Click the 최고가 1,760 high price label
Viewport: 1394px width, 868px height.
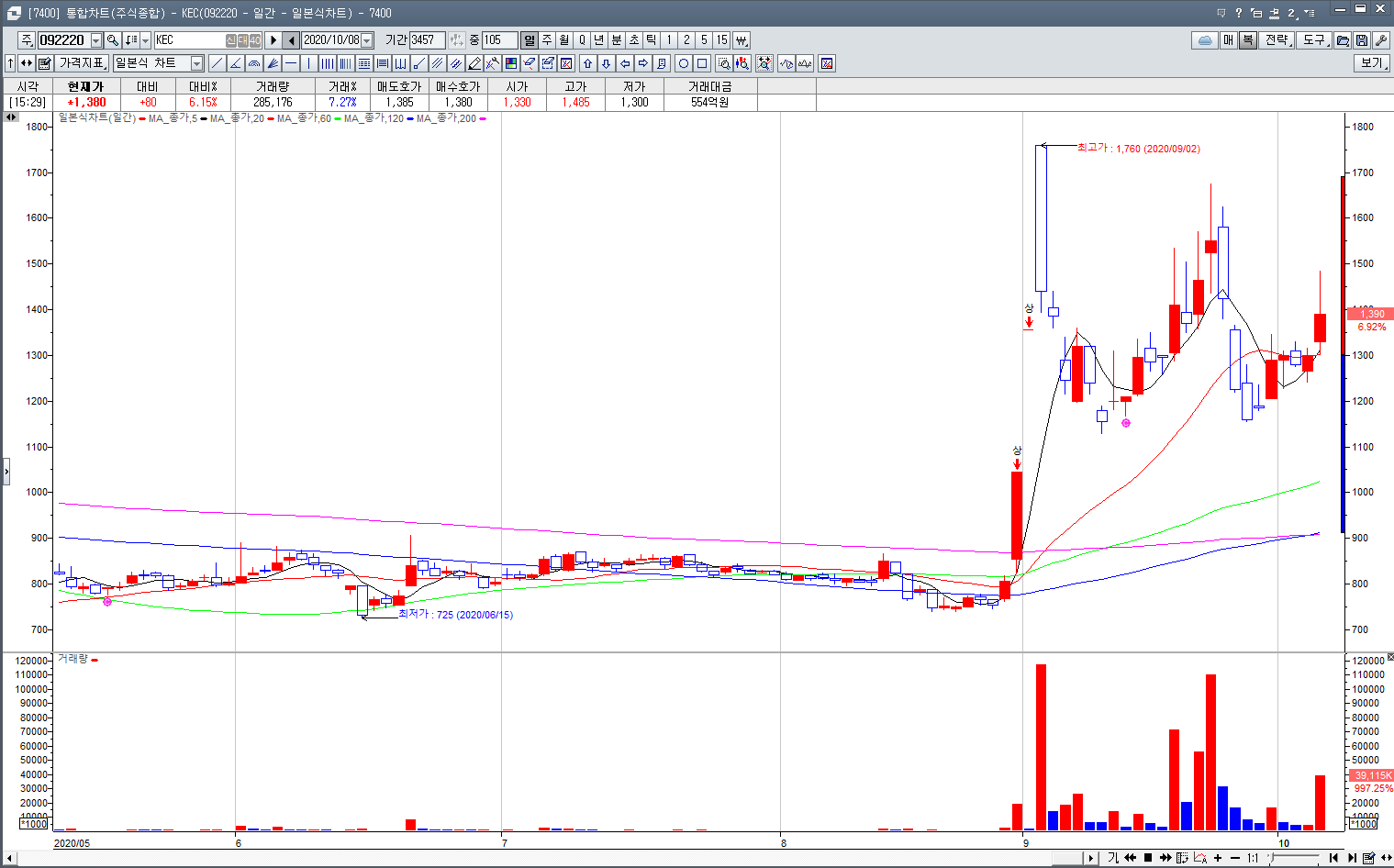(1138, 148)
